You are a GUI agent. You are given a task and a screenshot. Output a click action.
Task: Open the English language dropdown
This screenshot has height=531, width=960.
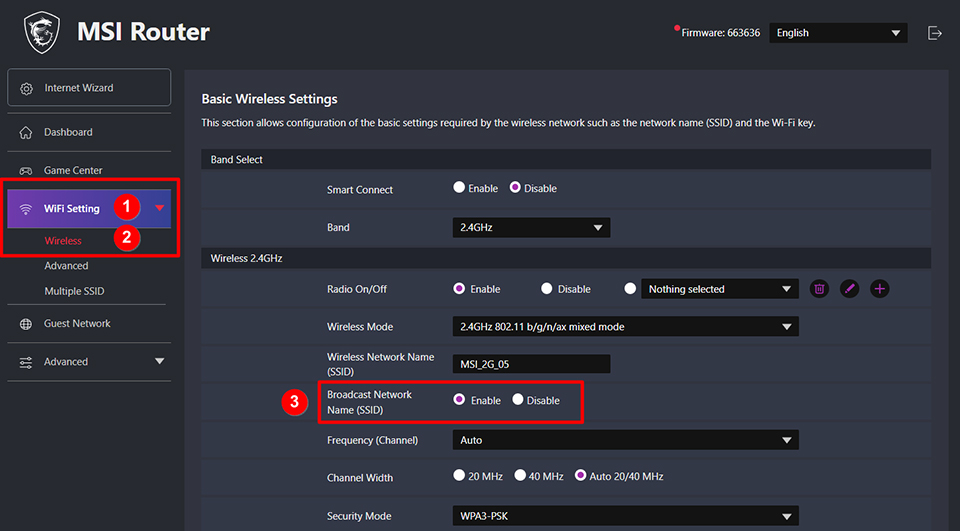[x=838, y=33]
